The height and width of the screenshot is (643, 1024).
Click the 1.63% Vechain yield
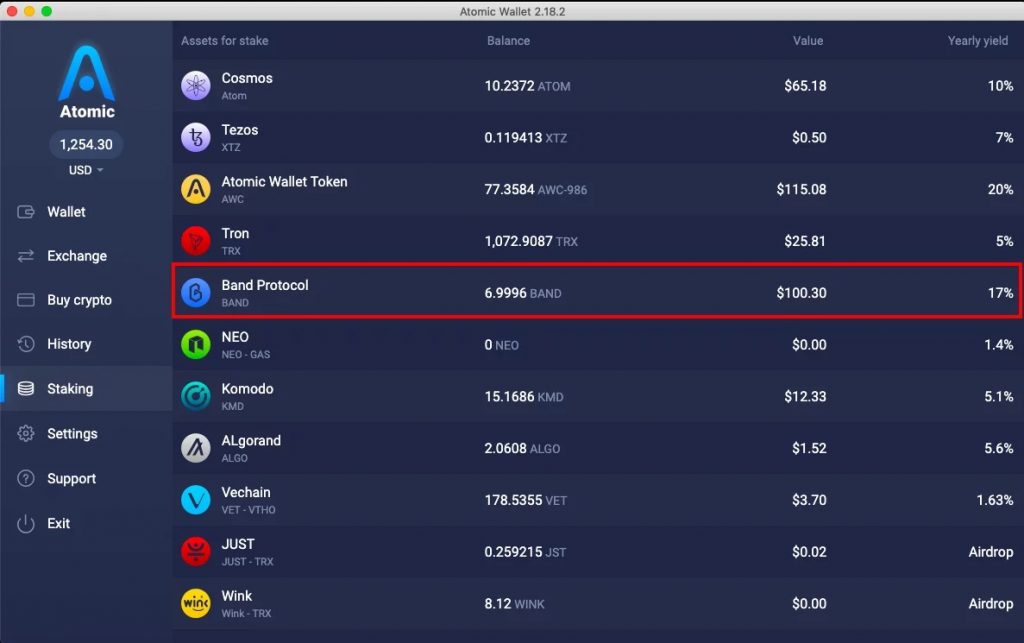[x=995, y=500]
